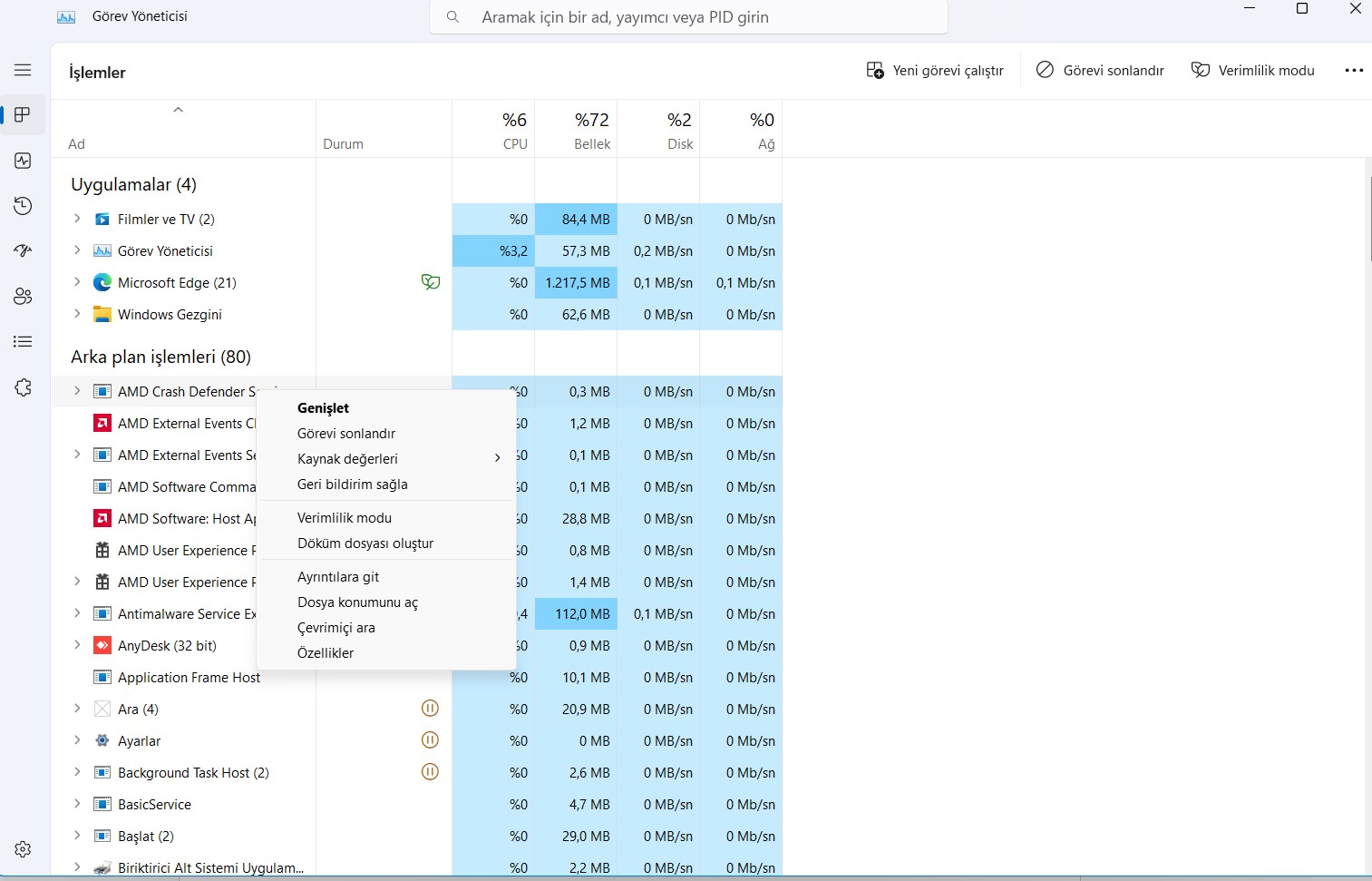
Task: Expand the Microsoft Edge (21) group
Action: click(77, 282)
